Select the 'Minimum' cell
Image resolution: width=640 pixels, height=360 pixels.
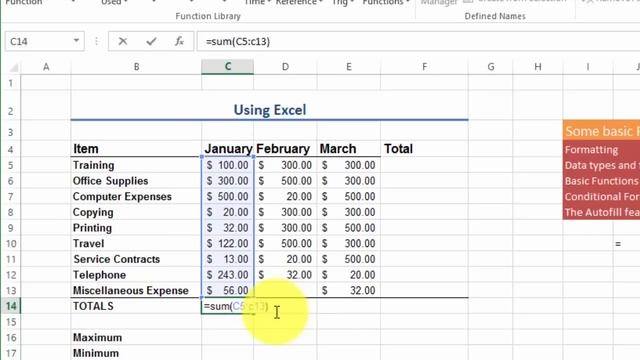click(x=136, y=353)
